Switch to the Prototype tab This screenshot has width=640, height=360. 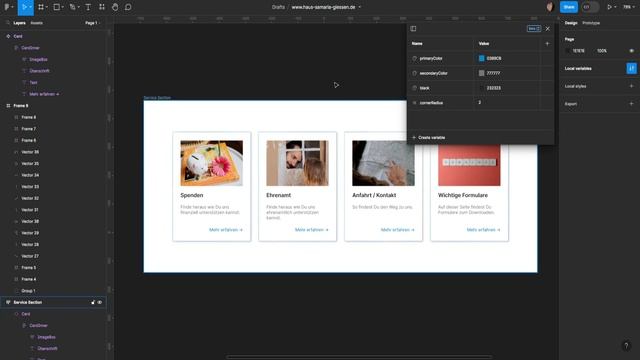[x=591, y=23]
